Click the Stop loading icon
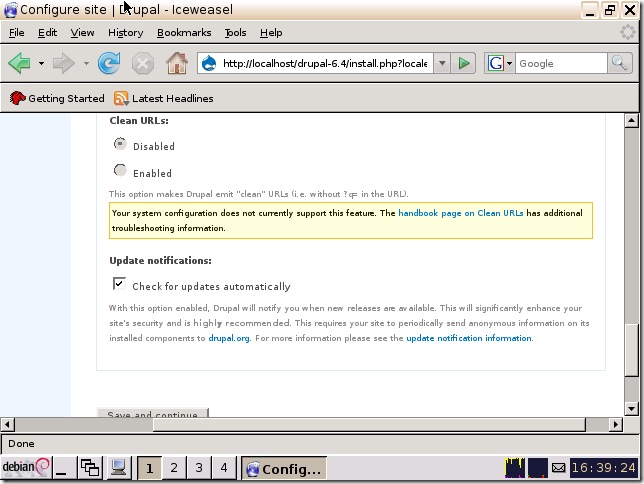This screenshot has width=644, height=484. click(143, 64)
